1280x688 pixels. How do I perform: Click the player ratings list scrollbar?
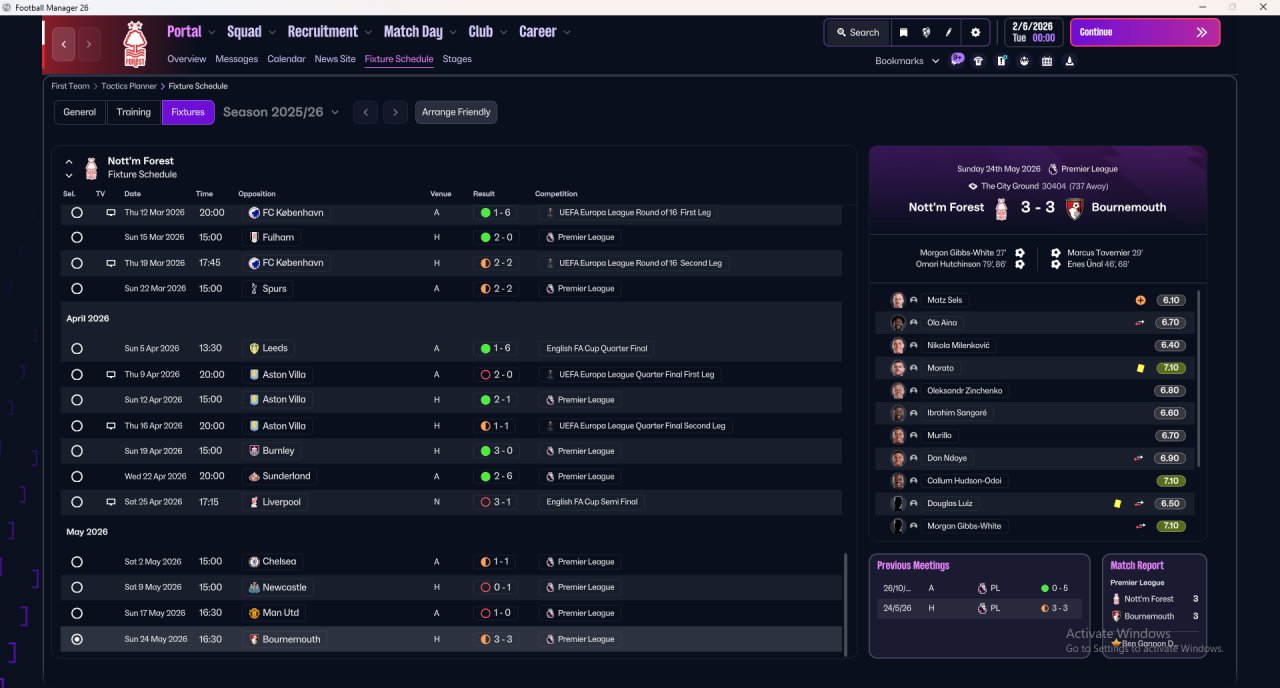pos(1198,379)
